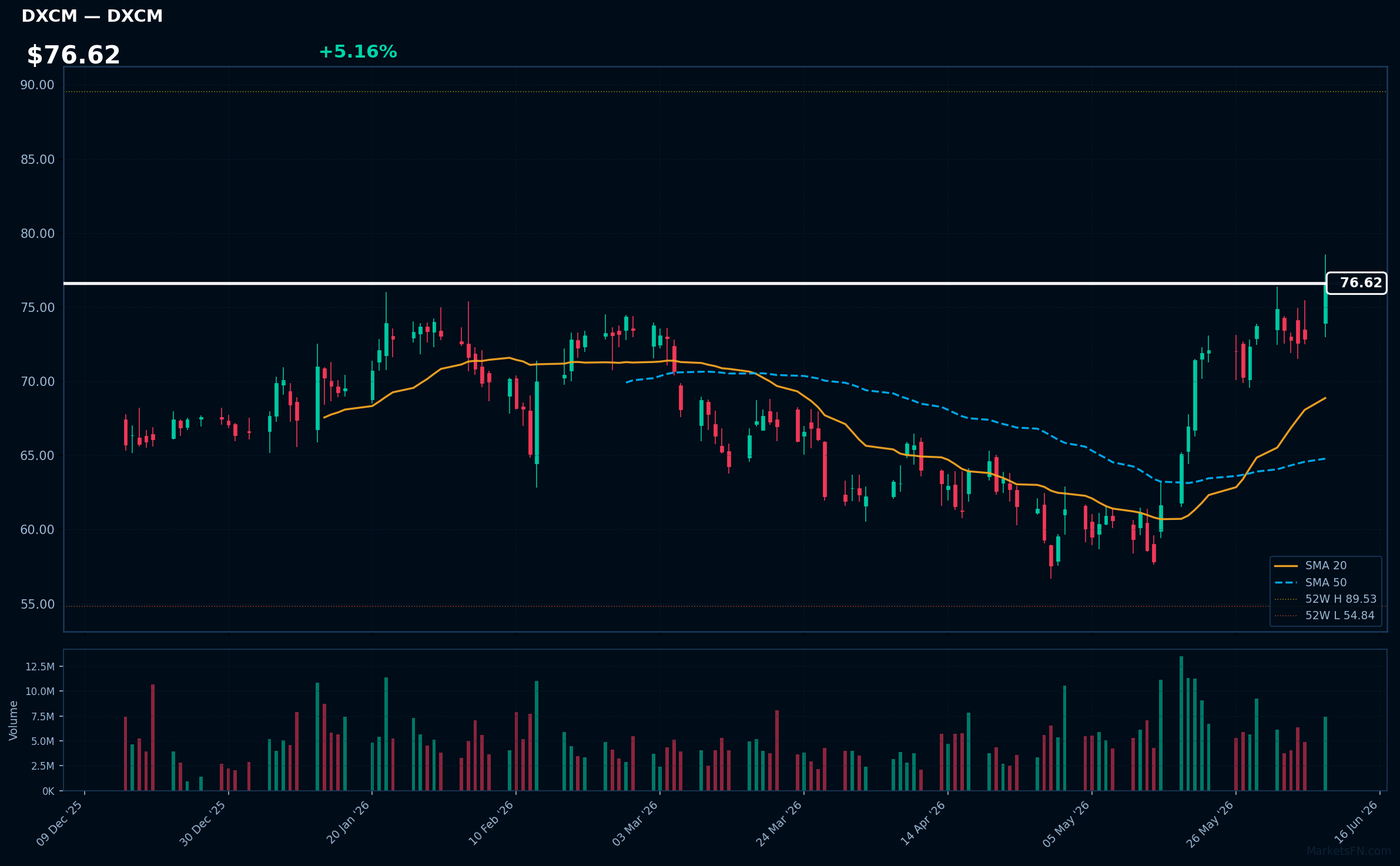Click the 65.00 price axis label
Viewport: 1400px width, 866px height.
click(37, 456)
